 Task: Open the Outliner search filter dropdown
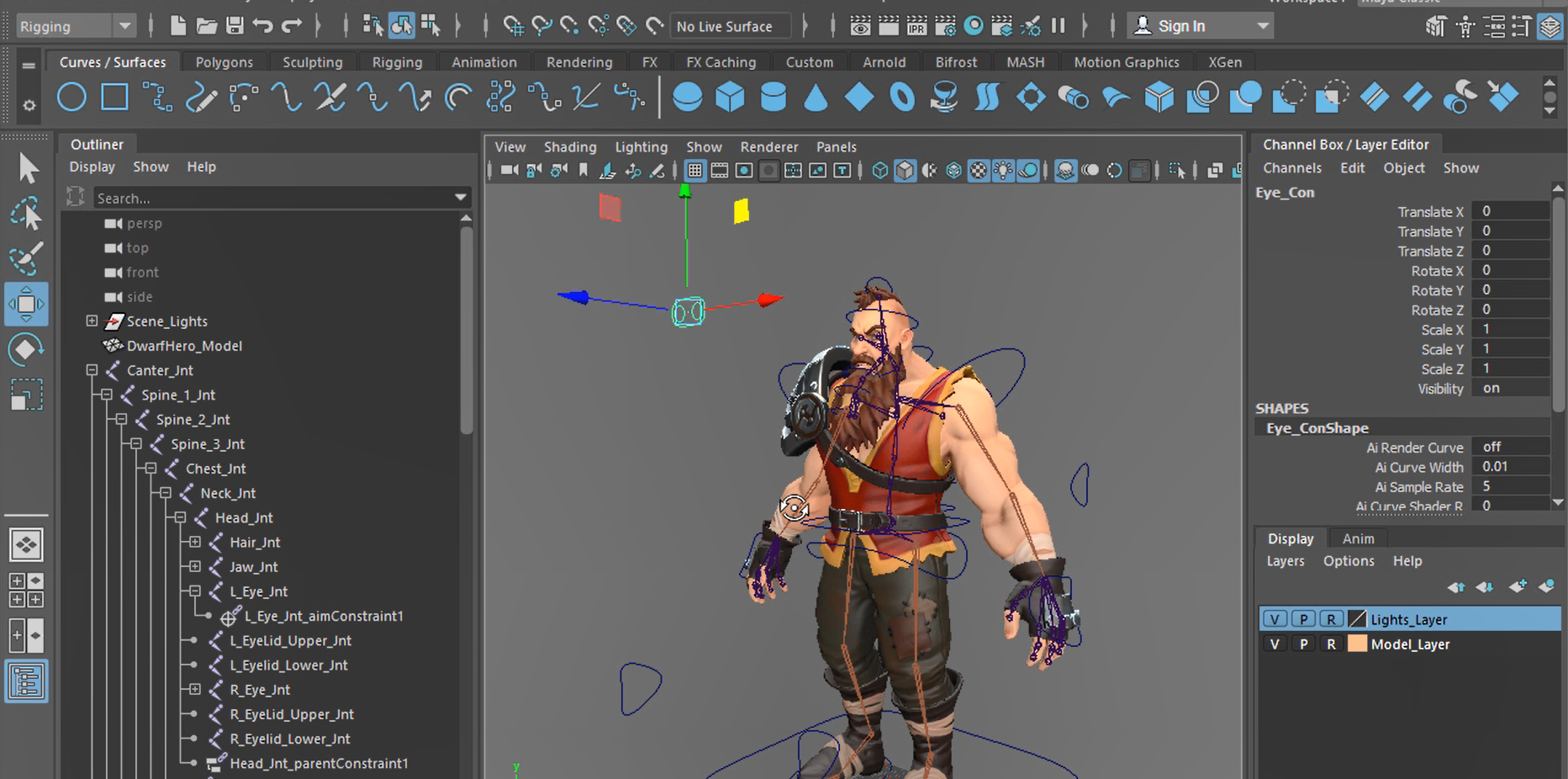[460, 198]
